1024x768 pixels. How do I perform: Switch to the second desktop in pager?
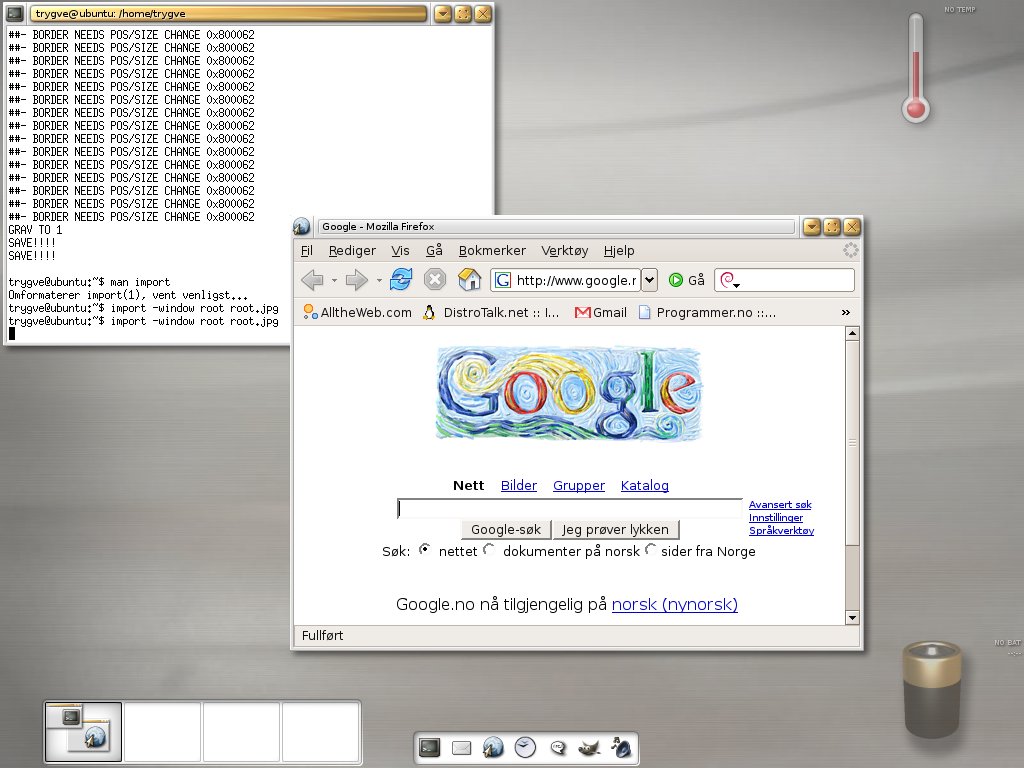(x=162, y=732)
